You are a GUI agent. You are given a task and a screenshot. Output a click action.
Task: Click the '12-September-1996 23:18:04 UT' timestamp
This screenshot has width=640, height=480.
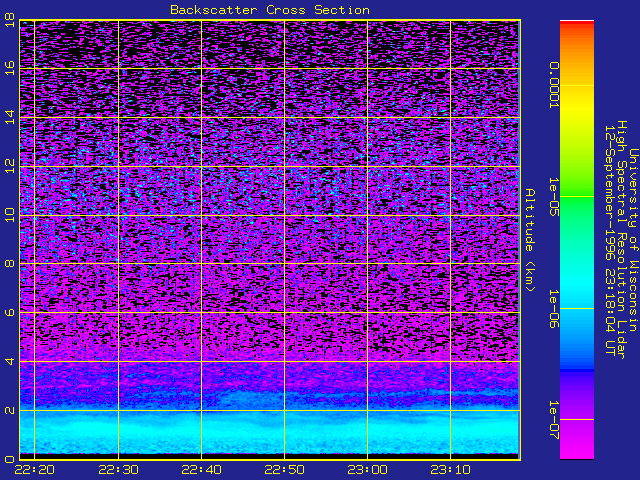click(x=610, y=240)
